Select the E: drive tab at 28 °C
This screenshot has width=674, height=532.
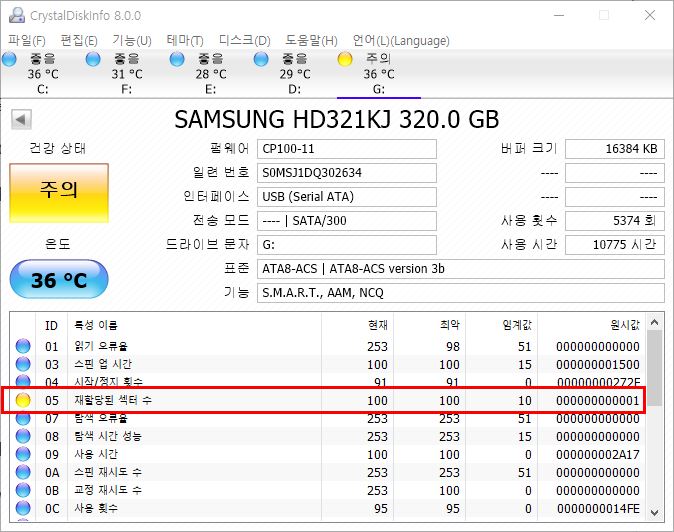click(211, 73)
